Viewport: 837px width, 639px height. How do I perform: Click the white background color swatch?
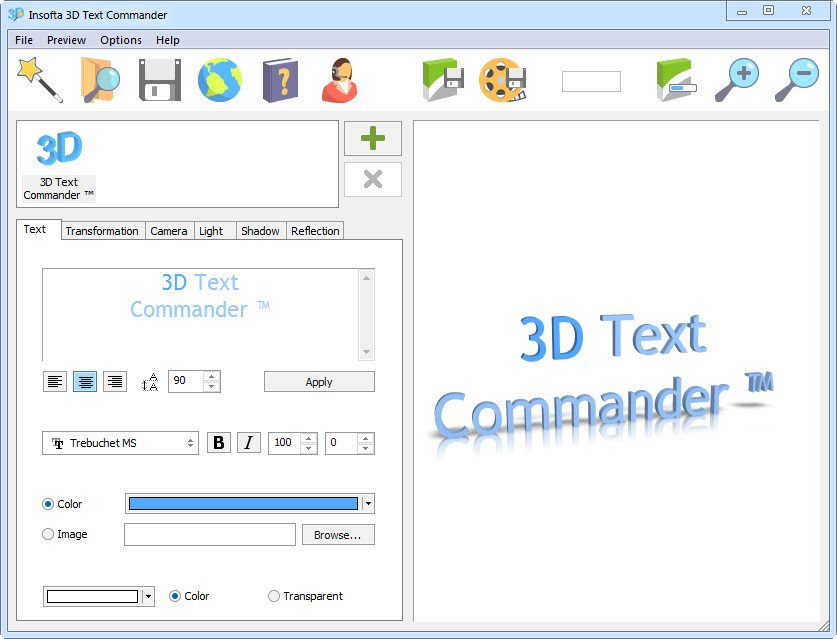tap(92, 596)
